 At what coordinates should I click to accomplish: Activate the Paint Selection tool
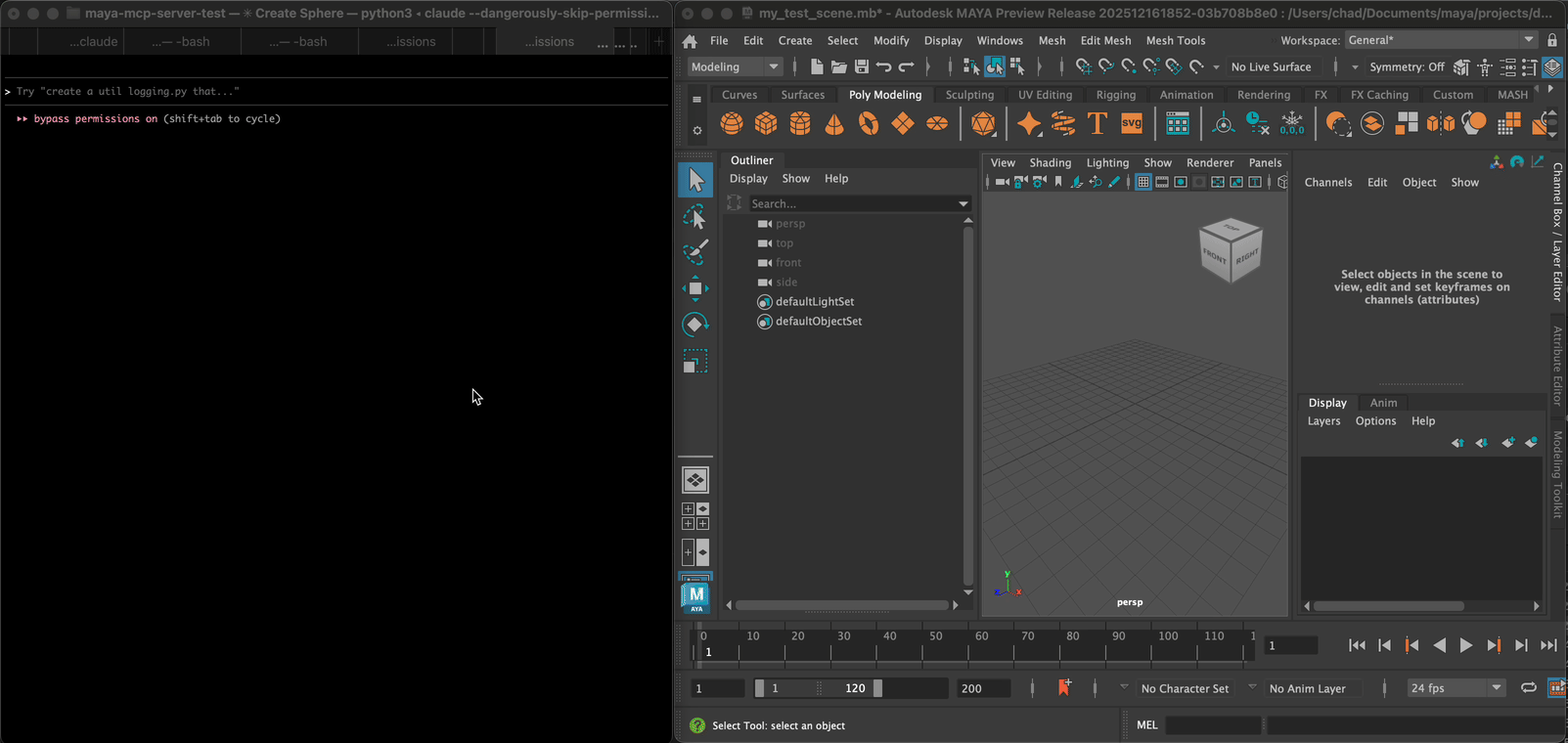click(x=695, y=252)
